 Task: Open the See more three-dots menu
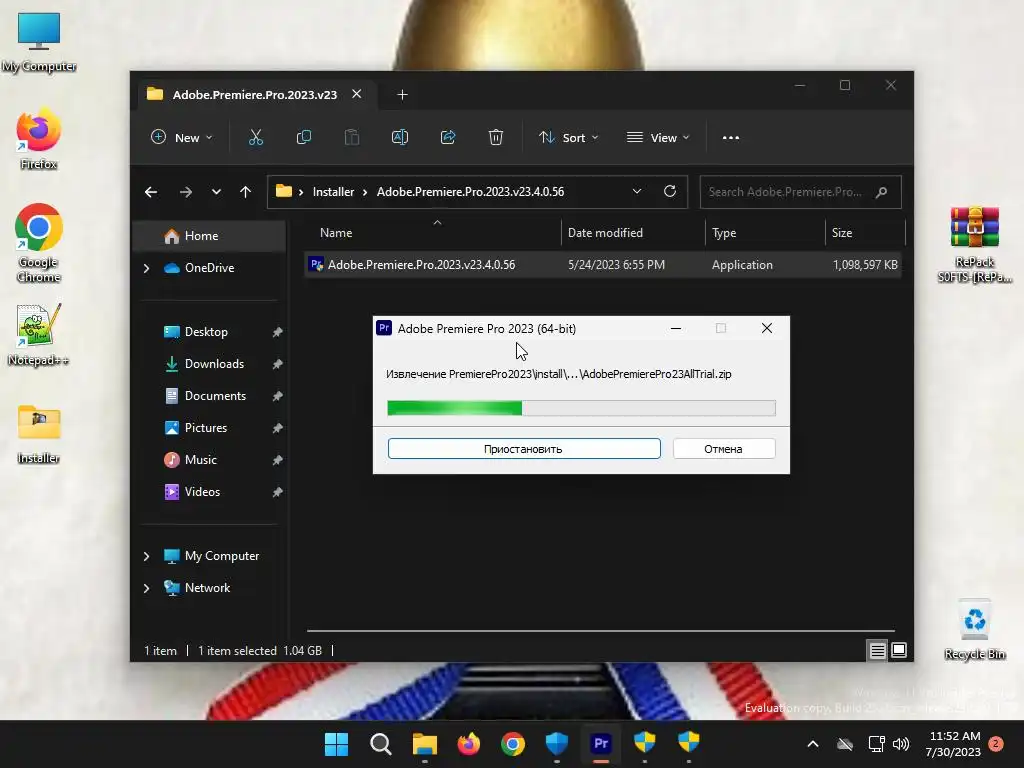coord(731,138)
